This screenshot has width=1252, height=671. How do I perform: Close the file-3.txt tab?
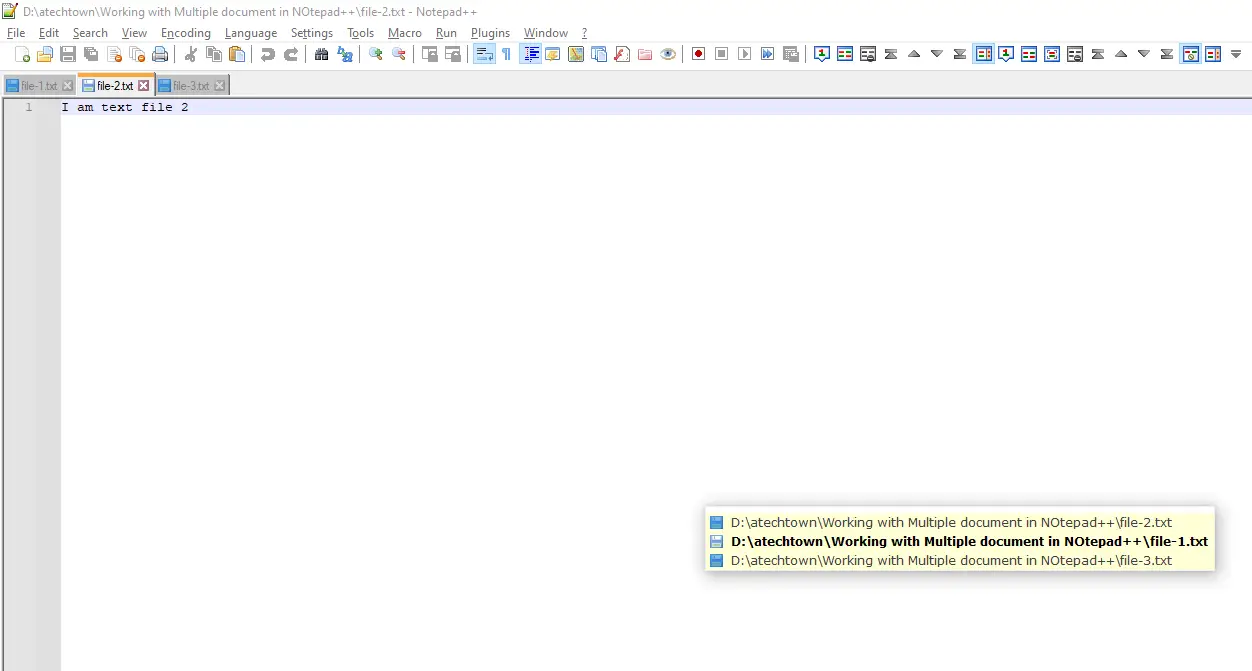pyautogui.click(x=220, y=86)
